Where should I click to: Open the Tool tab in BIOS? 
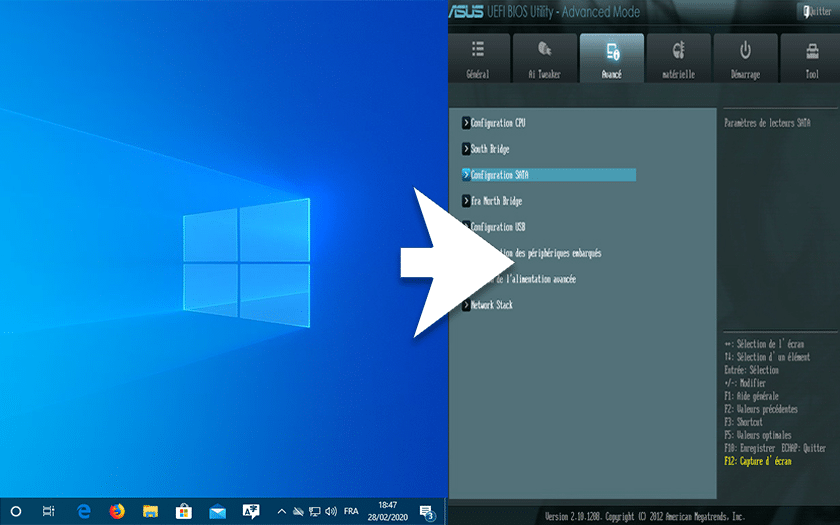[811, 58]
